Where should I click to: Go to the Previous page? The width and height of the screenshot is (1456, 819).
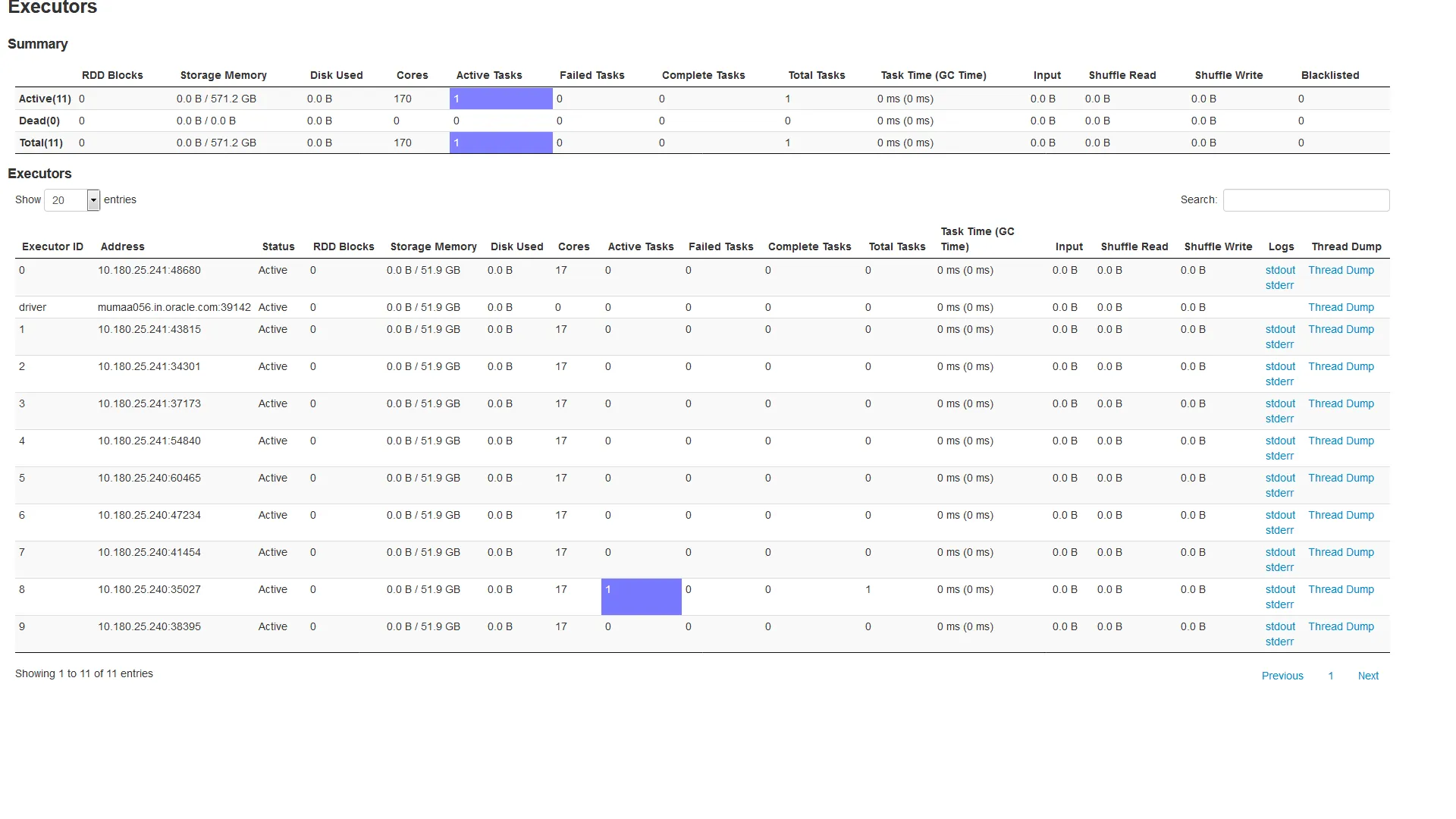[x=1282, y=676]
